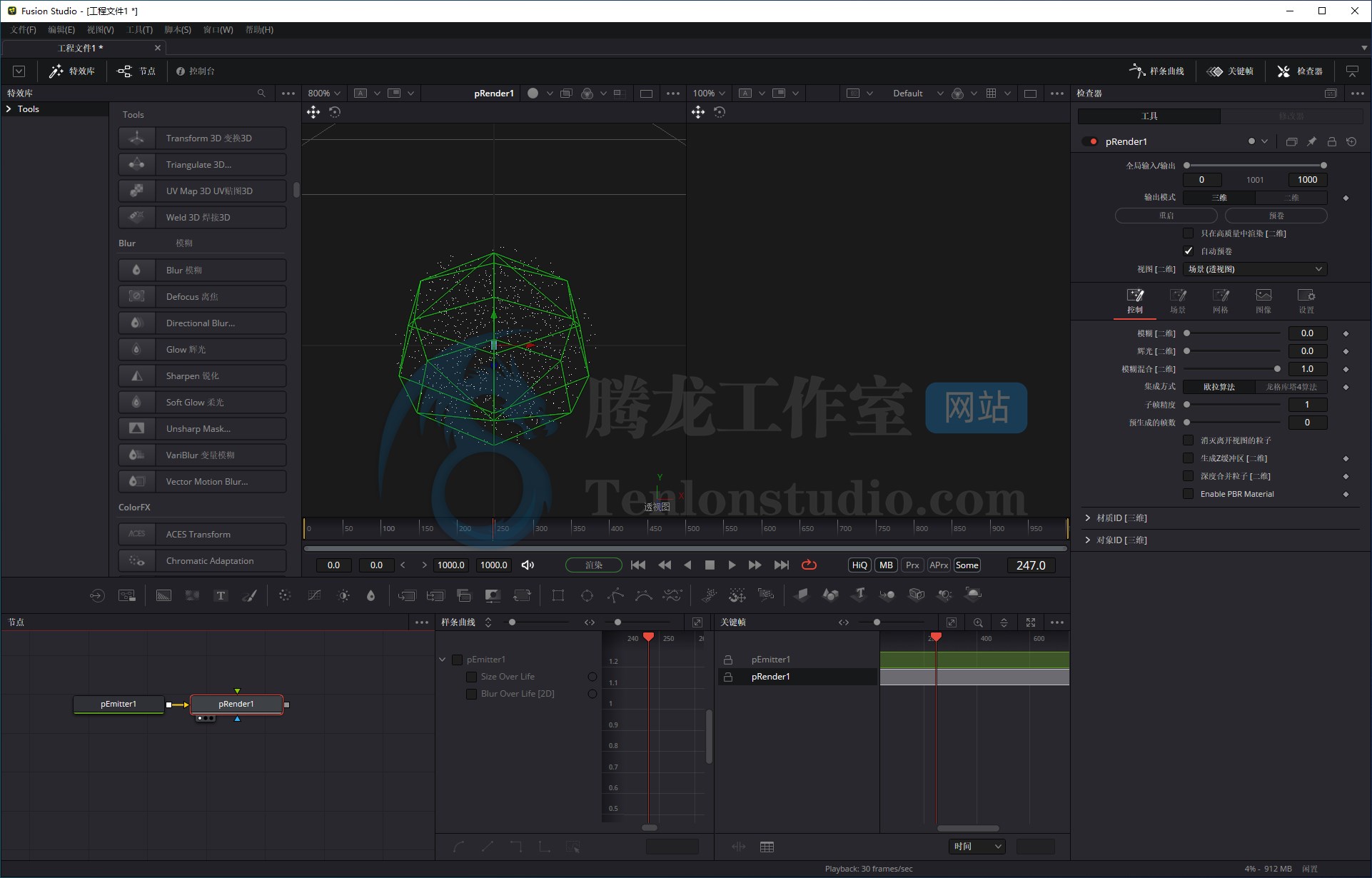The height and width of the screenshot is (878, 1372).
Task: Toggle loop playback icon
Action: [809, 565]
